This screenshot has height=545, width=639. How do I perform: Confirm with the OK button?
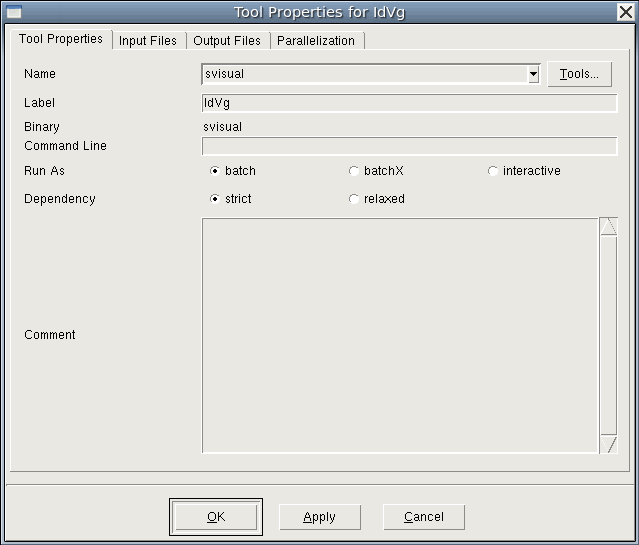pyautogui.click(x=216, y=517)
